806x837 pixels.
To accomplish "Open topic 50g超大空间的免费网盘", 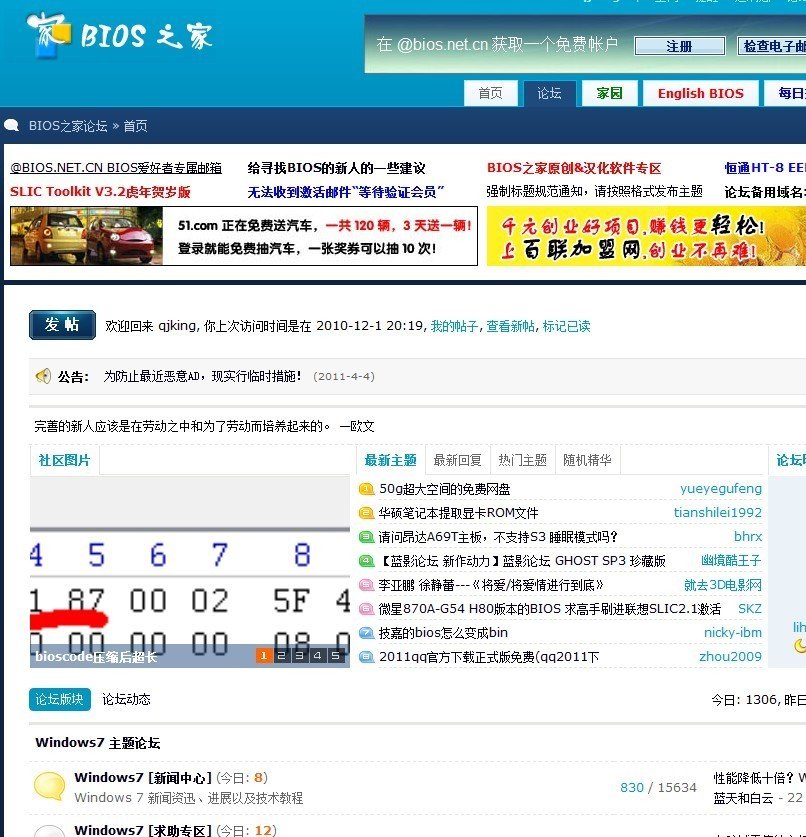I will [445, 489].
